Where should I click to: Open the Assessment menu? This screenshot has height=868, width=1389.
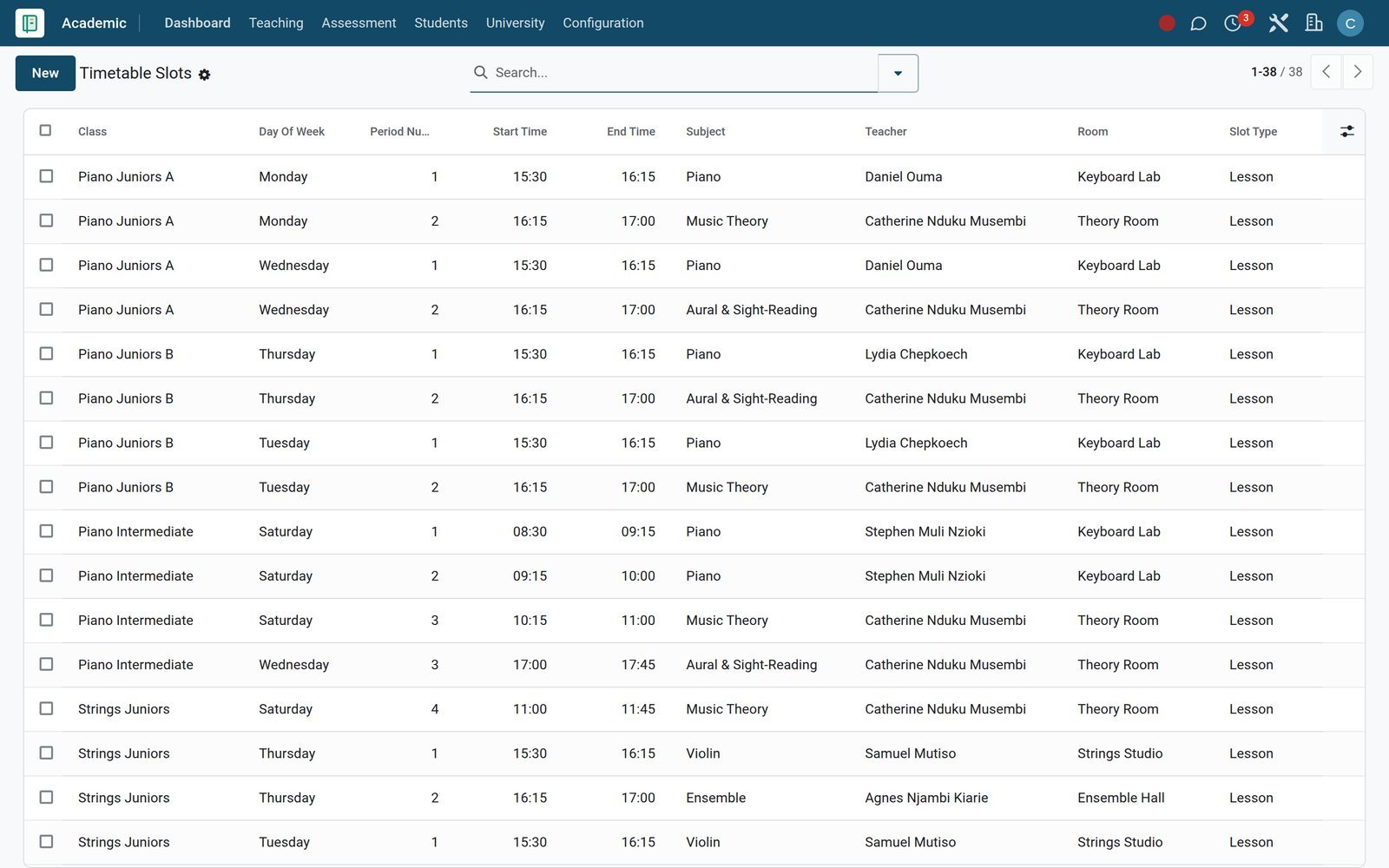359,23
